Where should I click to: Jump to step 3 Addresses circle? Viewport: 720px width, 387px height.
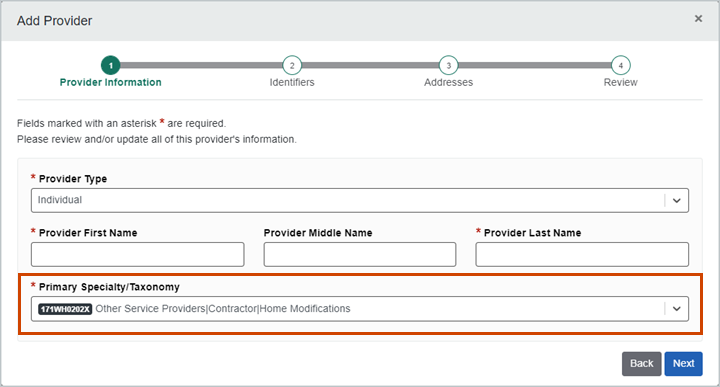[449, 65]
